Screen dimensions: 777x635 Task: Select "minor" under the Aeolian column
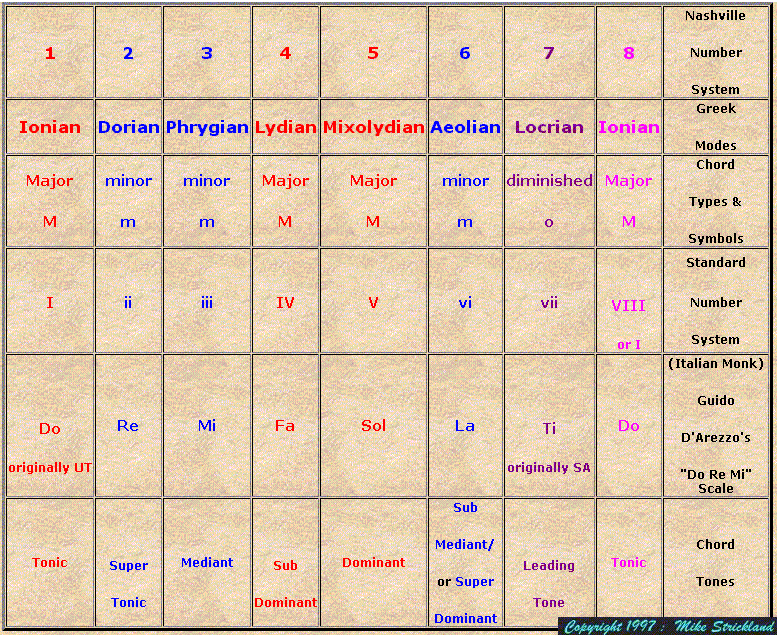(465, 181)
